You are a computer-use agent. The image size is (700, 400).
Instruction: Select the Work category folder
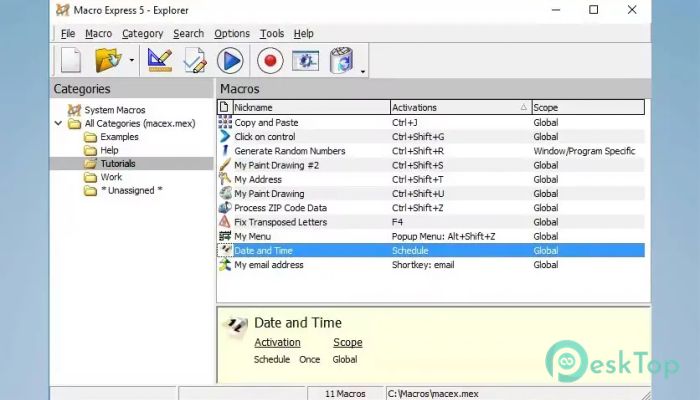point(111,177)
